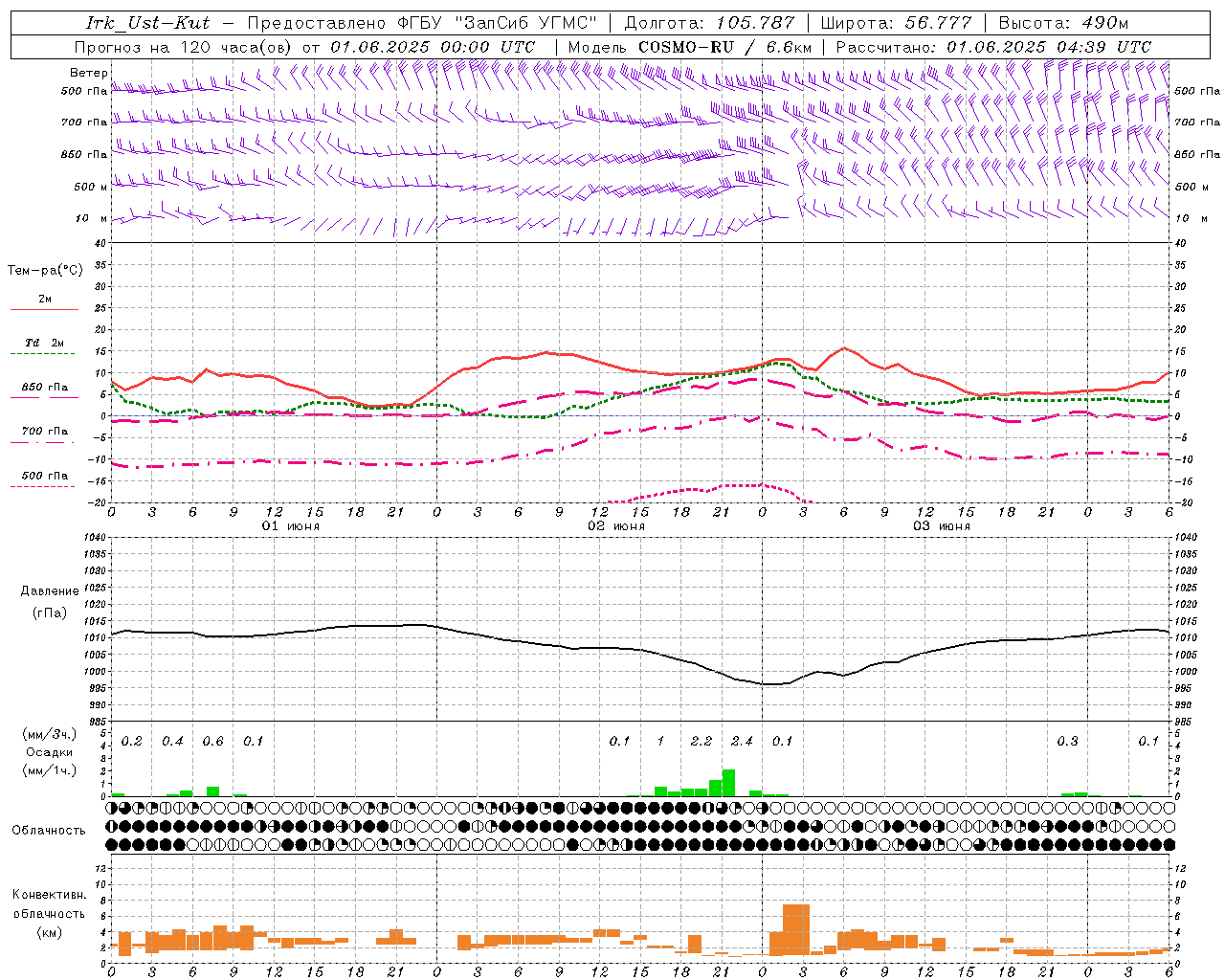Select the 'Долгота: 105.787' header field
Viewport: 1225px width, 980px height.
(708, 23)
